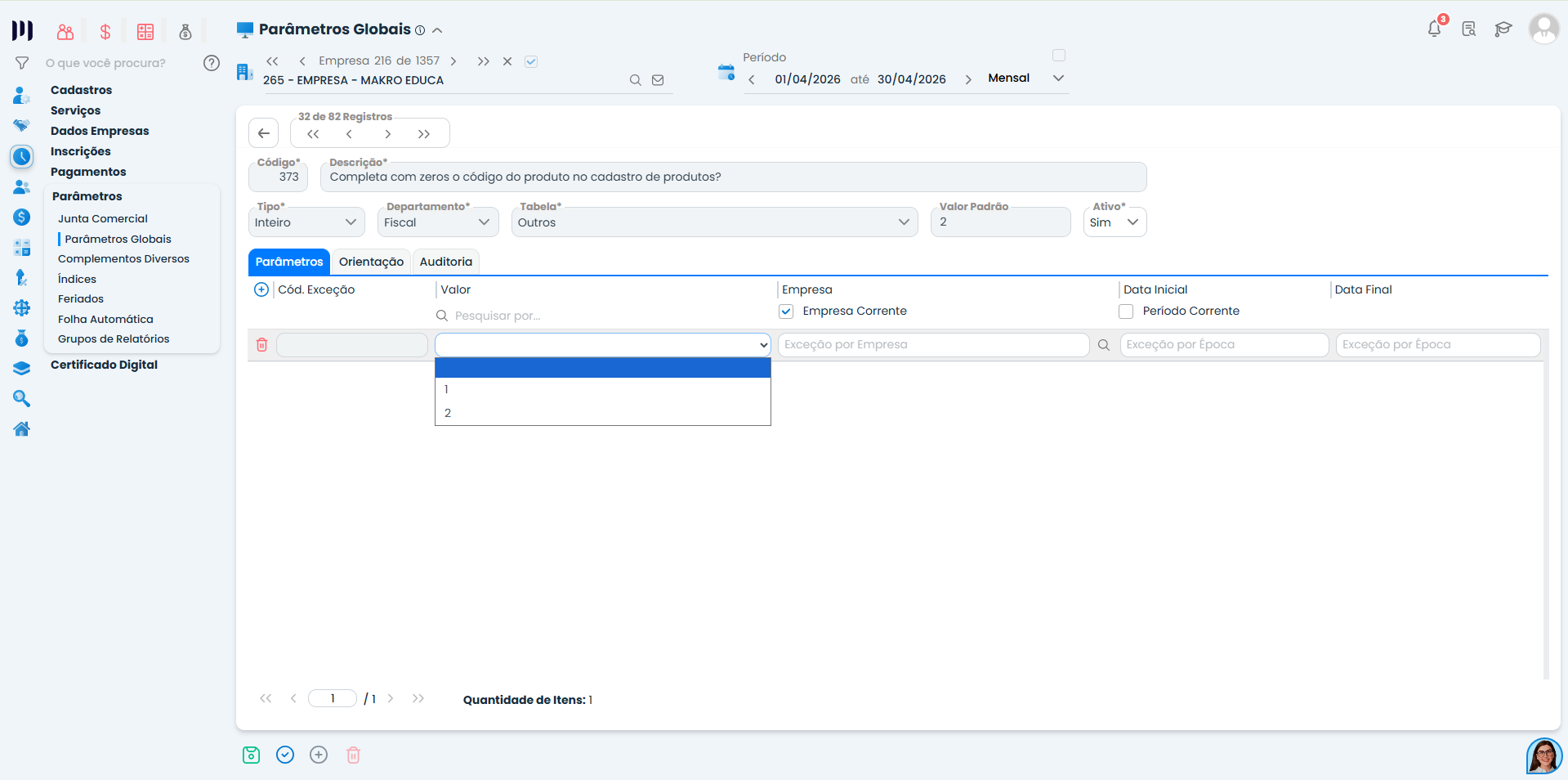Click the filter funnel icon
This screenshot has height=780, width=1568.
[22, 63]
